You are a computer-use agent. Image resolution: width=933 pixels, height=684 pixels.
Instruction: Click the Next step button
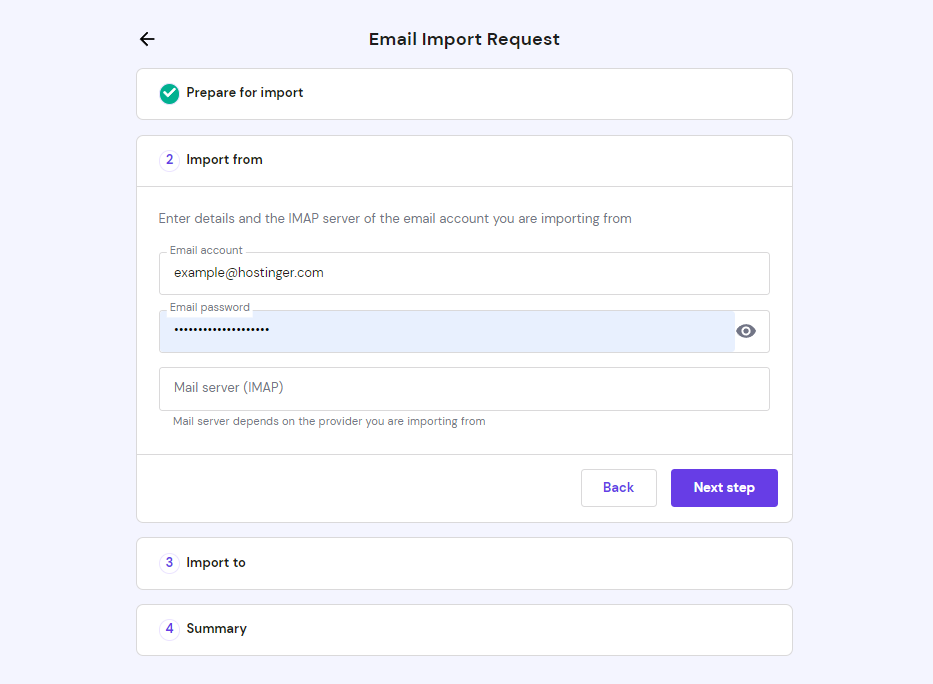tap(724, 487)
